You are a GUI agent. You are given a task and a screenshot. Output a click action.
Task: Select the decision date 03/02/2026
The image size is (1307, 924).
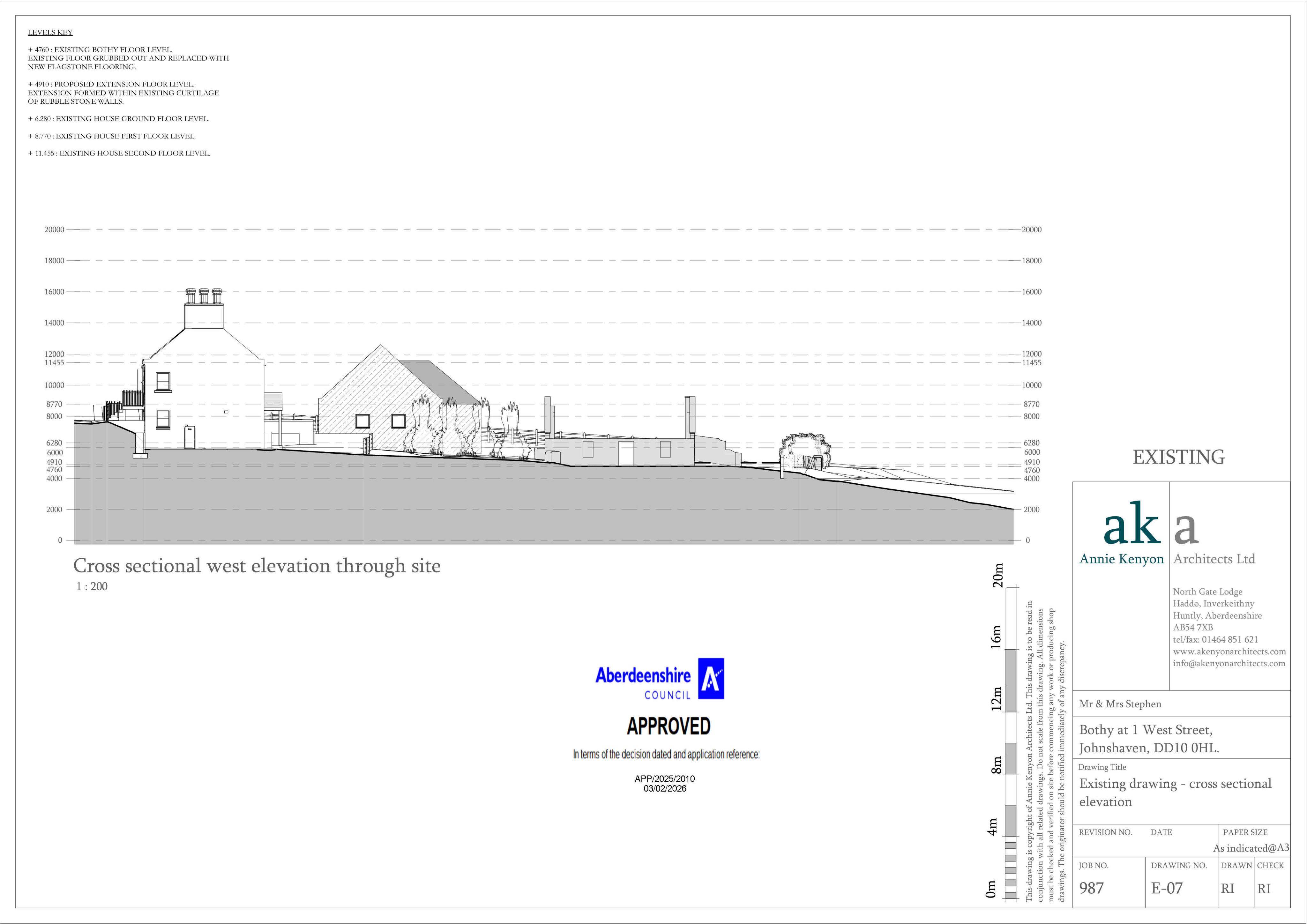[665, 788]
